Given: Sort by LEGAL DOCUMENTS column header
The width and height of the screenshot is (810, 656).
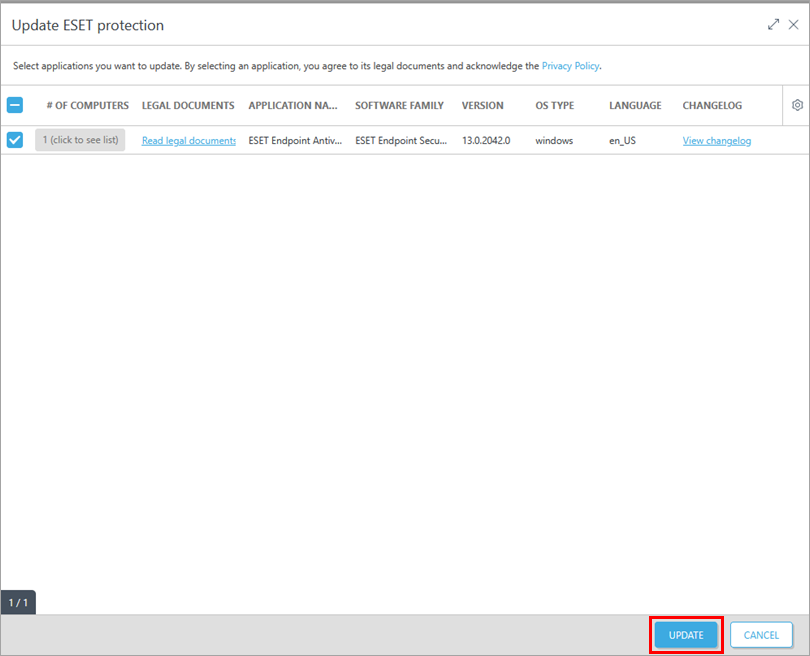Looking at the screenshot, I should (188, 105).
